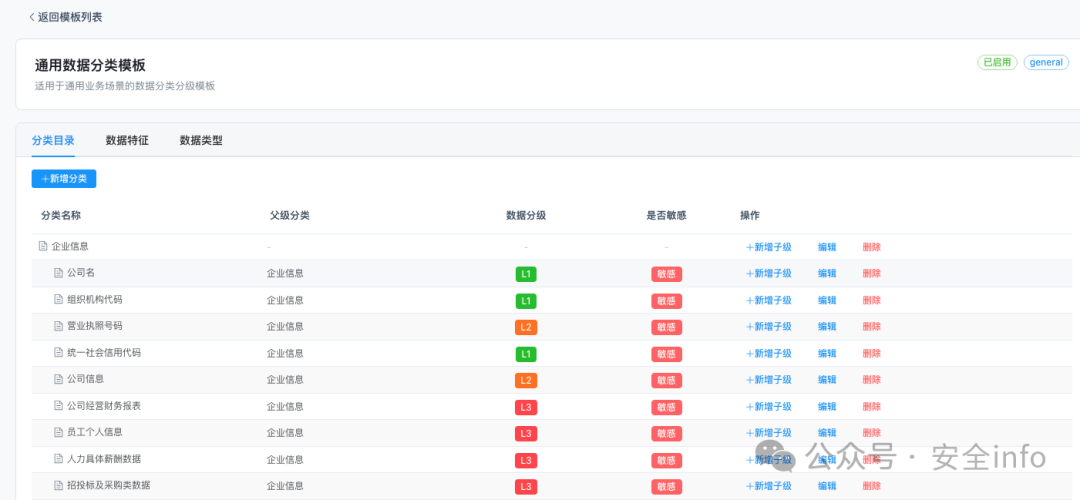Edit the 组织机构代码 row

827,300
